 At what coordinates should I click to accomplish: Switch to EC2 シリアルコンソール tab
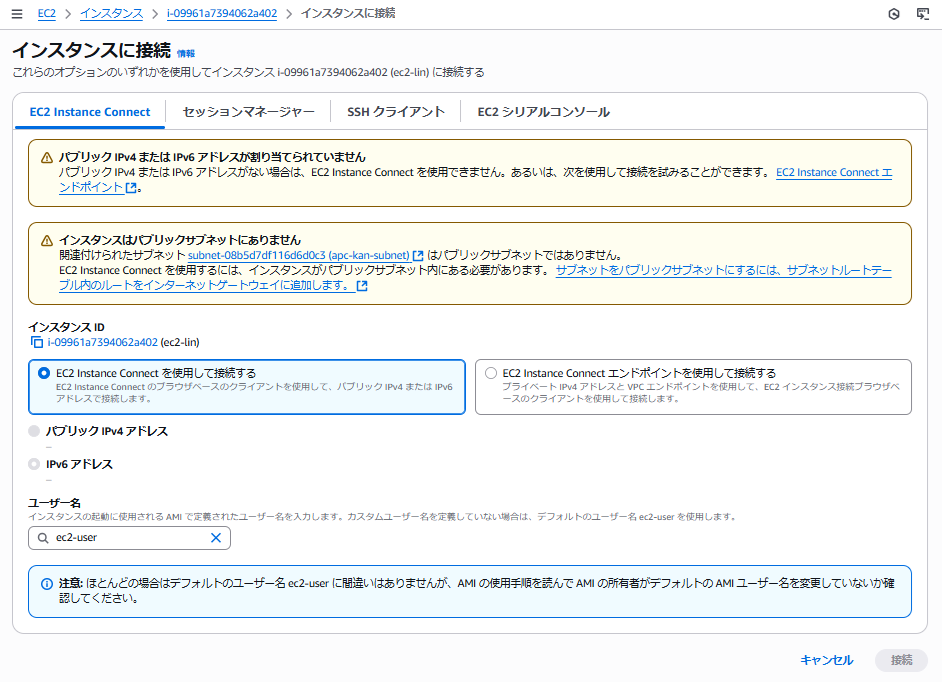[x=544, y=112]
